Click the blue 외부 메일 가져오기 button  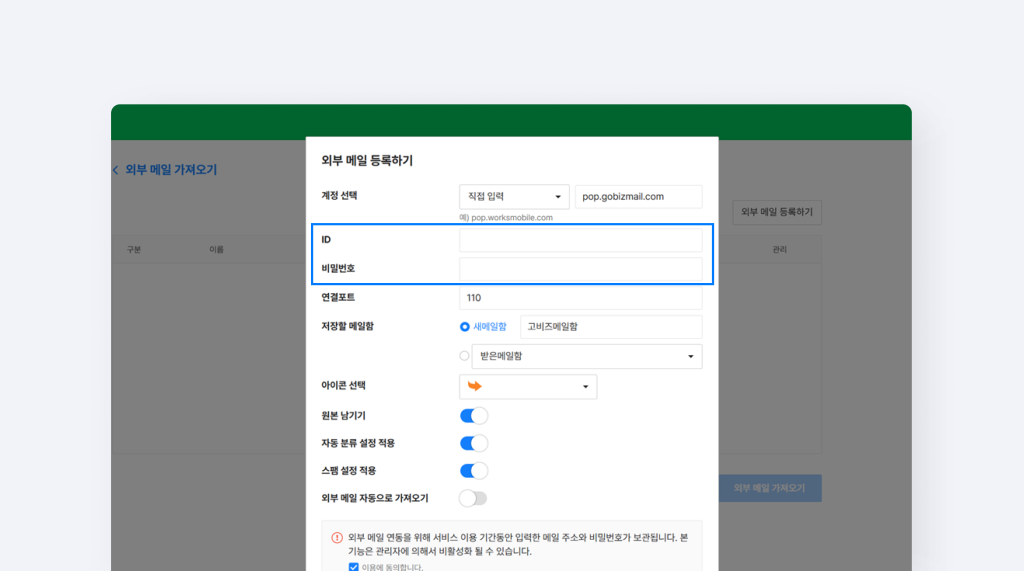(770, 488)
